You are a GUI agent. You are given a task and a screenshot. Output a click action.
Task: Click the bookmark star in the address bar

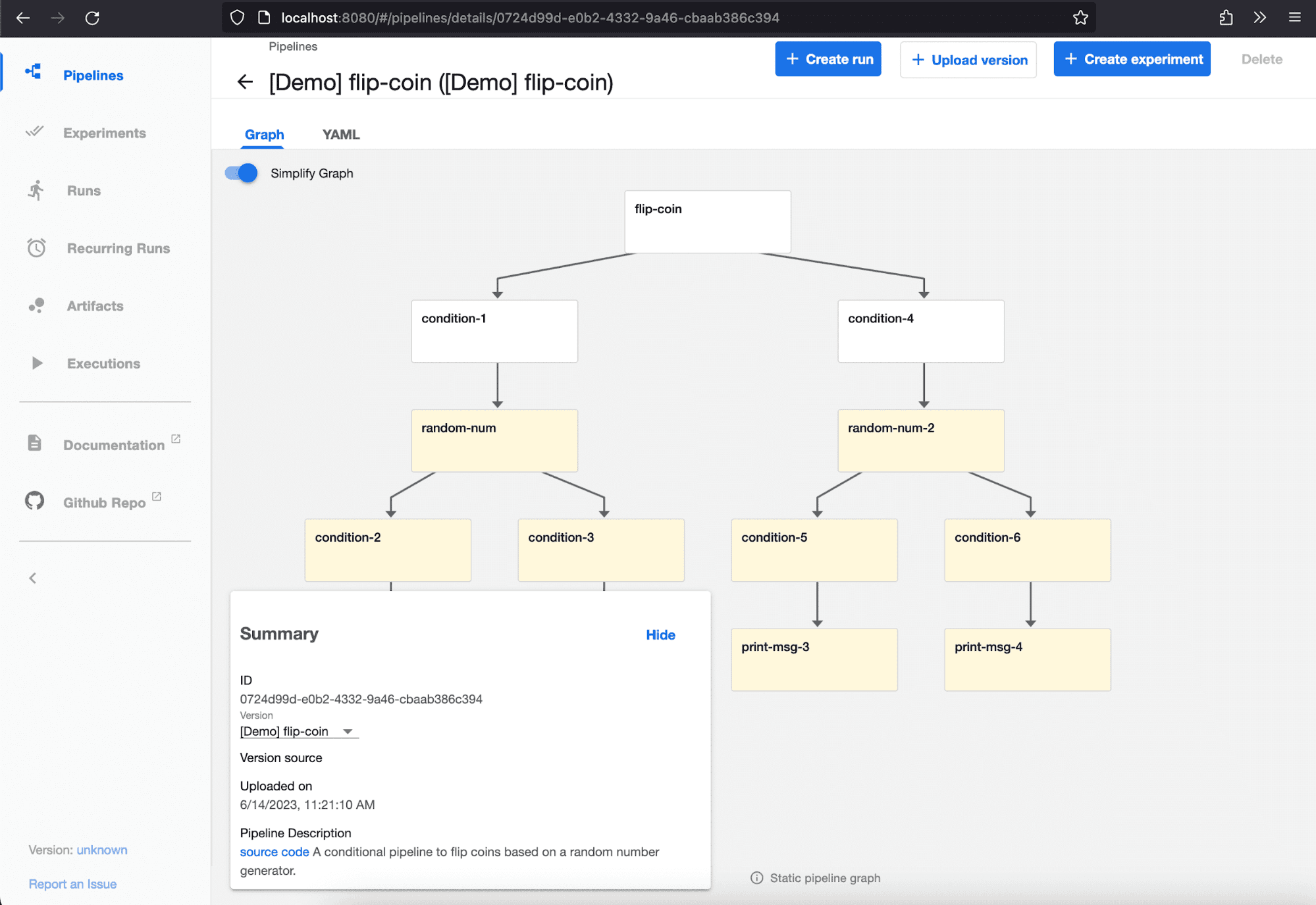(x=1080, y=18)
